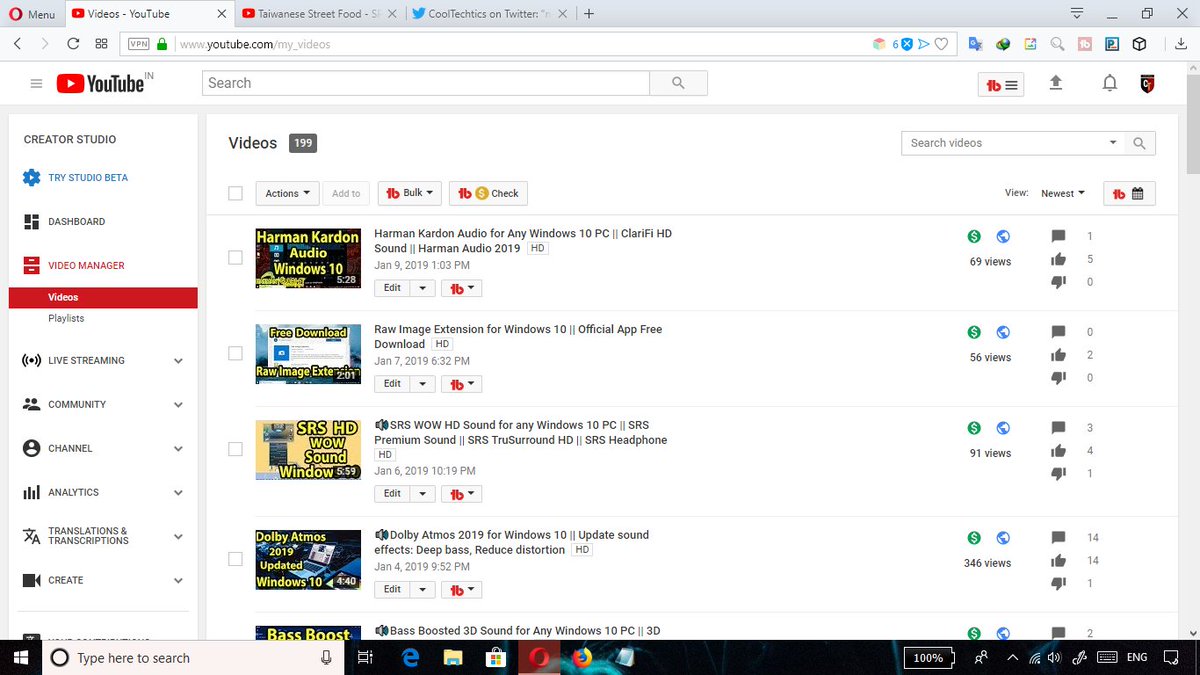Click monetization dollar icon for Harman Kardon video
The height and width of the screenshot is (675, 1200).
(x=974, y=236)
